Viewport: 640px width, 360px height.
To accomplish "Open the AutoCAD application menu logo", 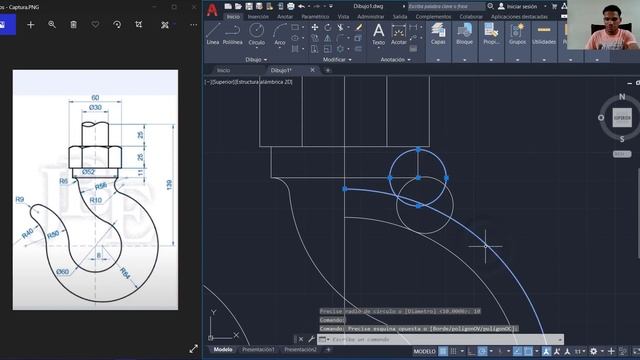I will tap(212, 10).
